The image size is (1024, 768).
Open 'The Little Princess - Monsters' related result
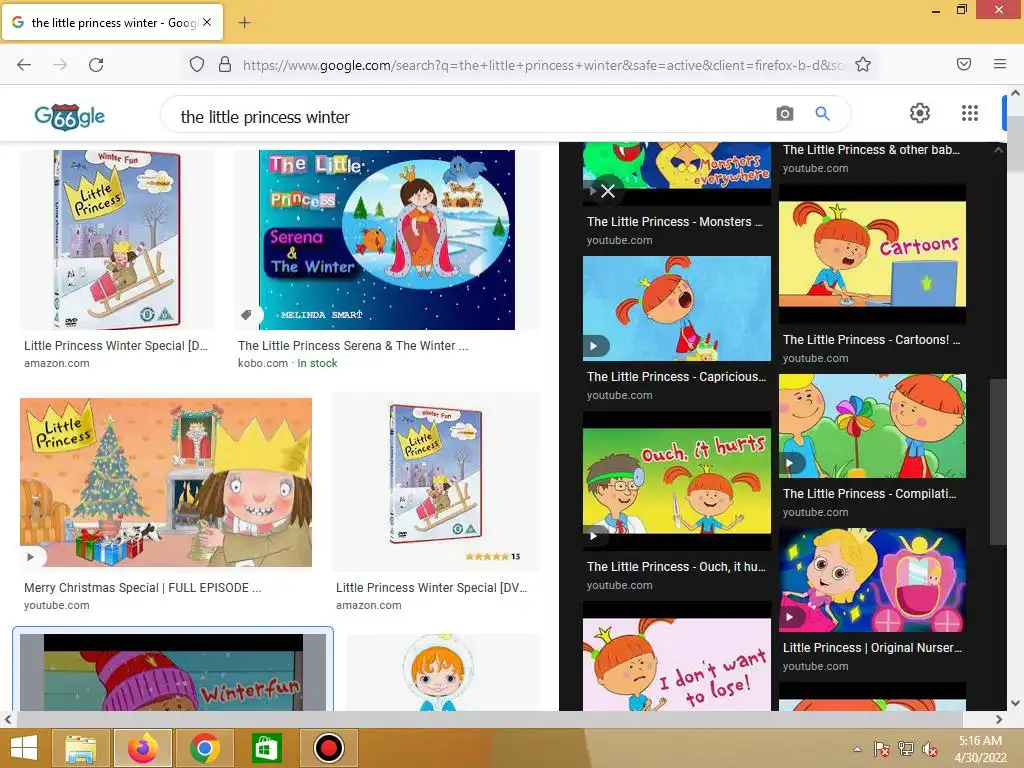pos(675,222)
